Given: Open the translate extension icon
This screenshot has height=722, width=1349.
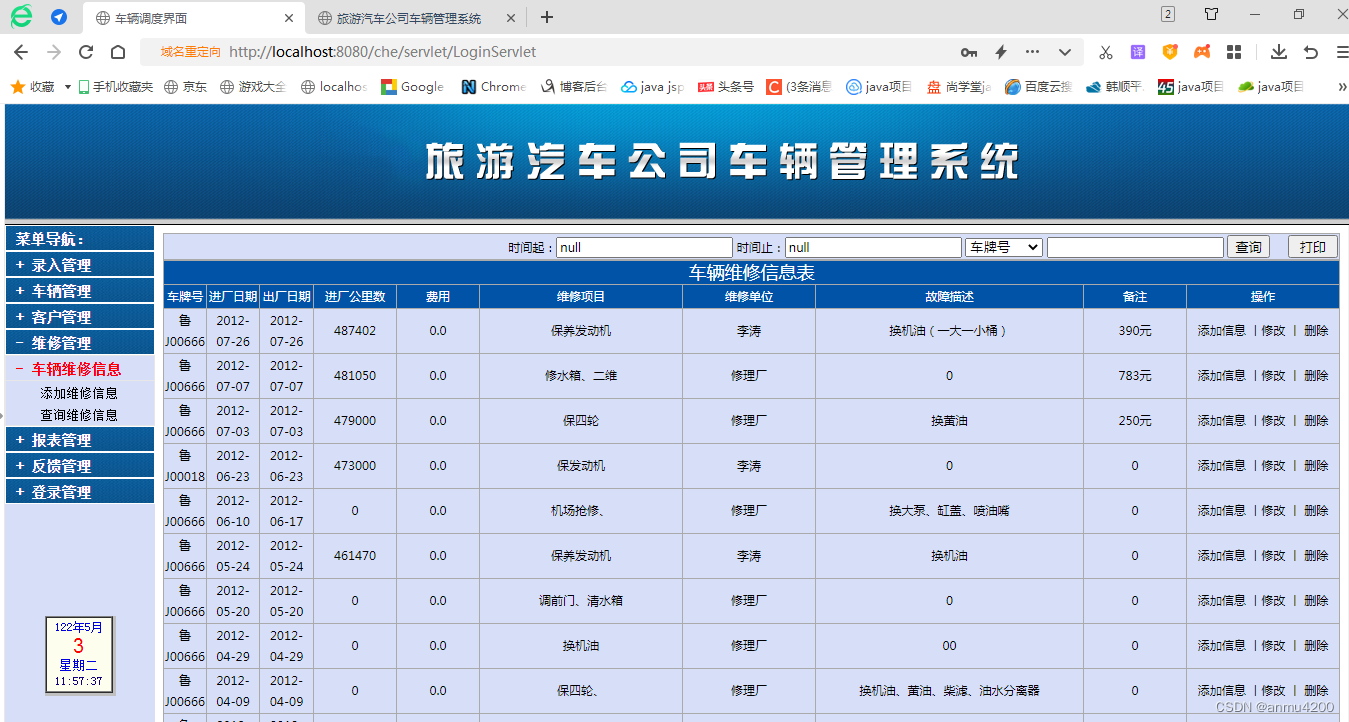Looking at the screenshot, I should coord(1138,51).
